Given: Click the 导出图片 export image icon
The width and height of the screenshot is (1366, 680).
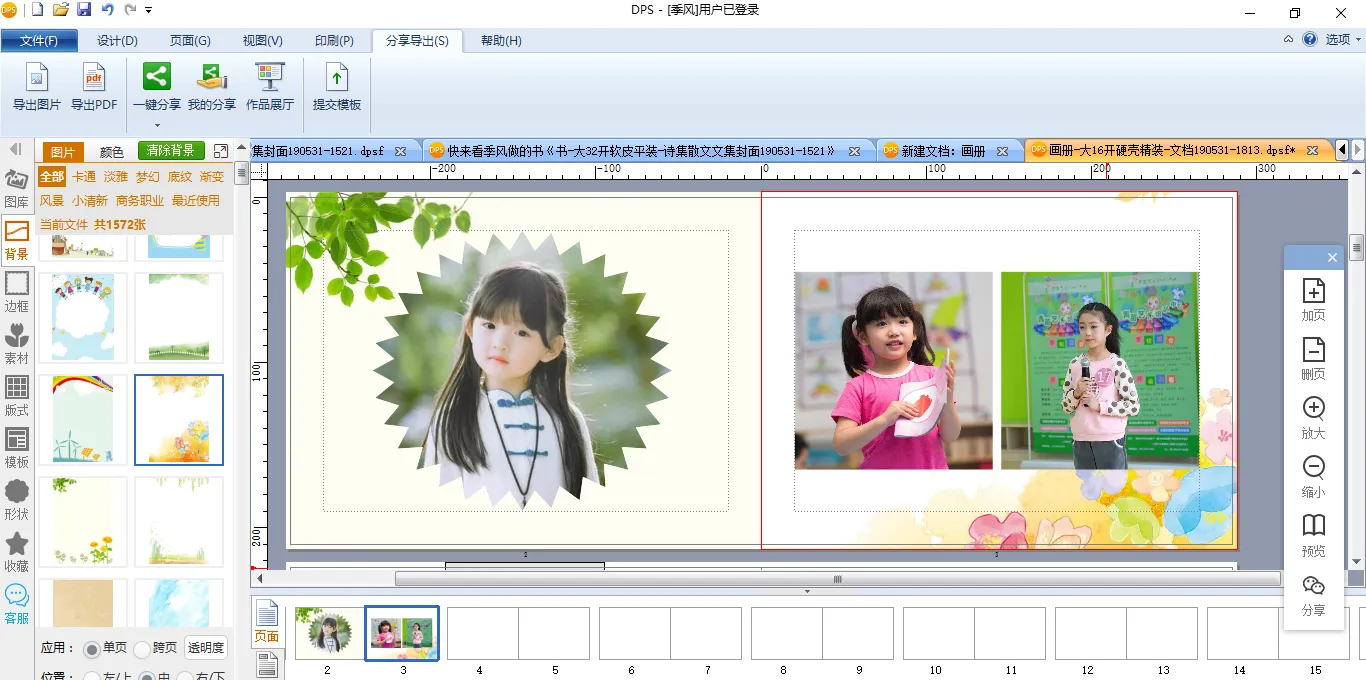Looking at the screenshot, I should pyautogui.click(x=37, y=78).
